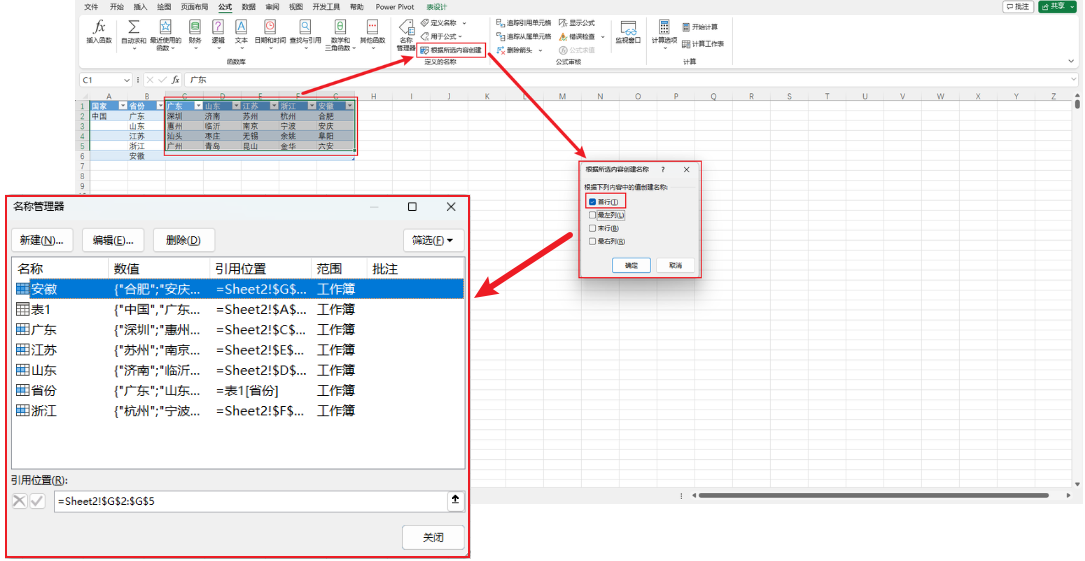Screen dimensions: 1085x561
Task: Expand the Name Box C1 dropdown
Action: pos(127,80)
